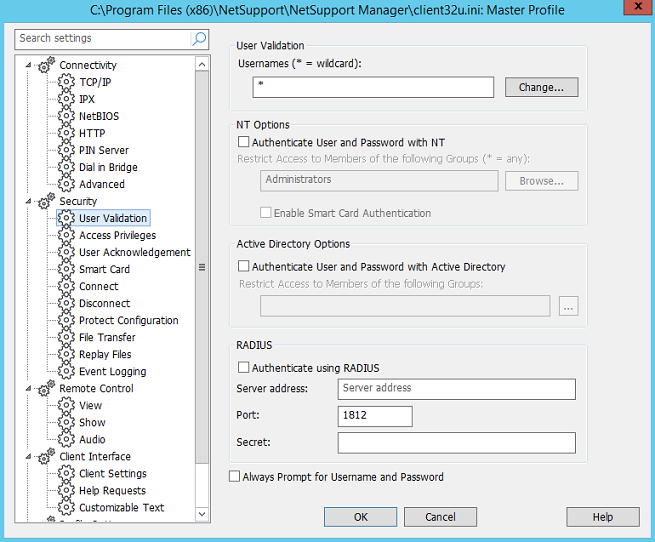
Task: Confirm settings with the OK button
Action: pos(361,517)
